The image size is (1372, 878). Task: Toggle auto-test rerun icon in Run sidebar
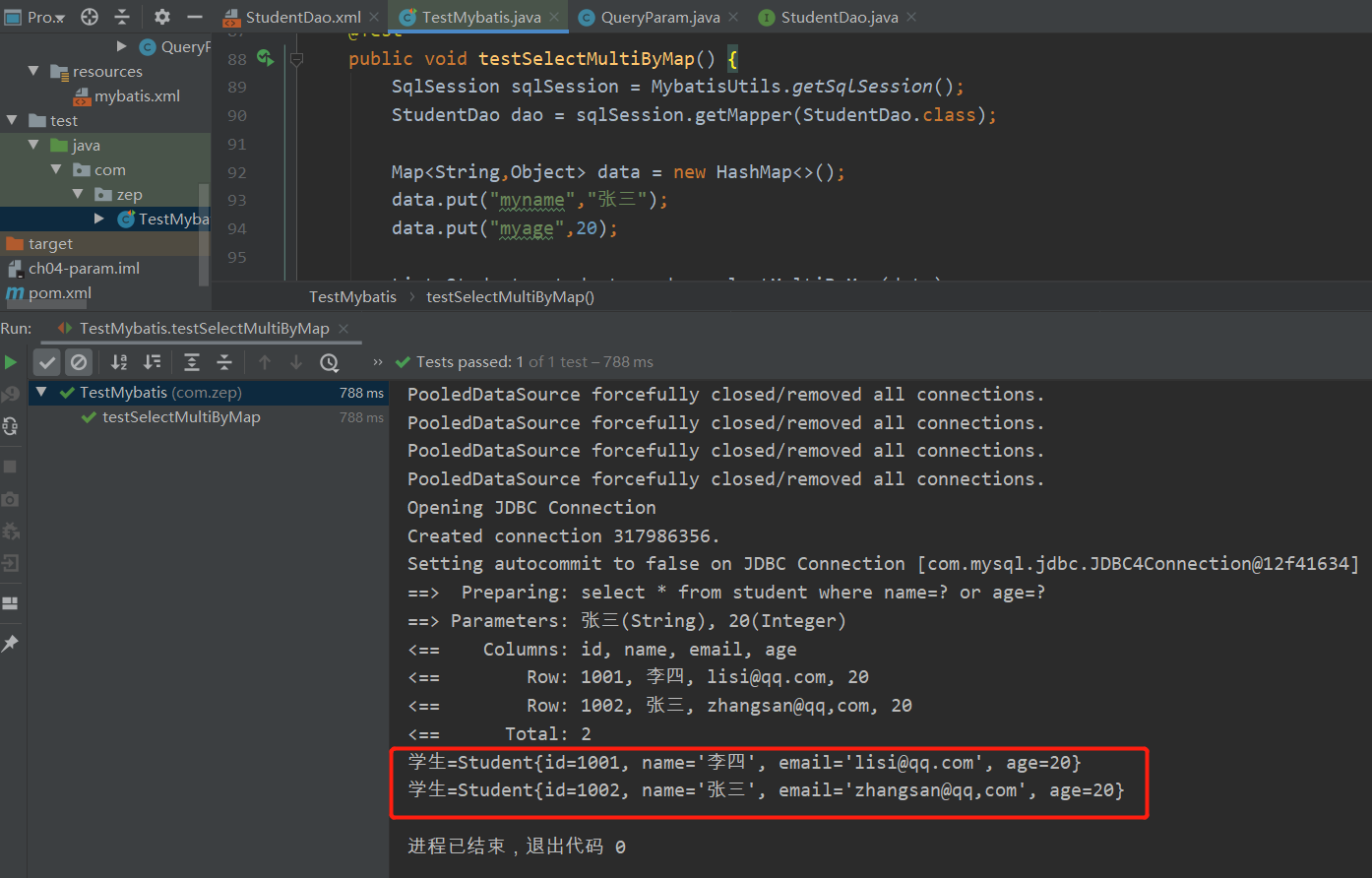pos(11,426)
